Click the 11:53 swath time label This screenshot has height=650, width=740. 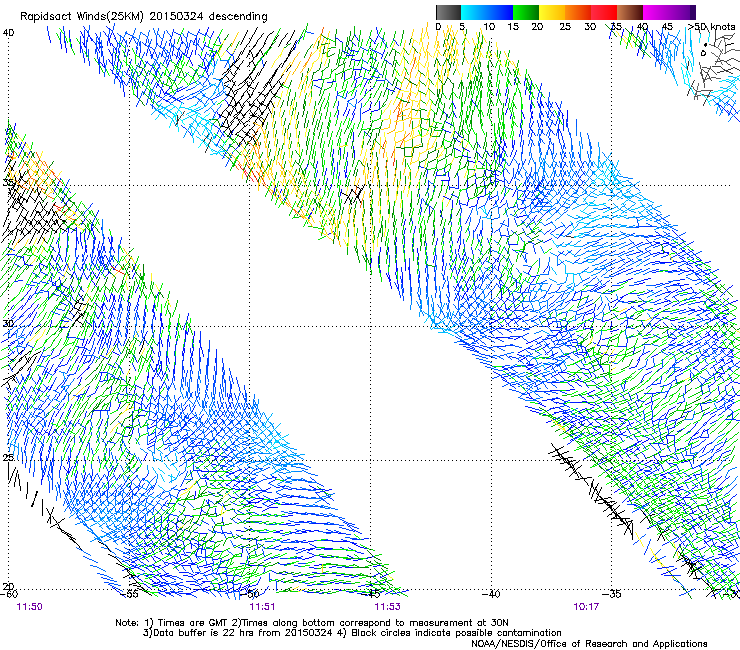tap(387, 607)
